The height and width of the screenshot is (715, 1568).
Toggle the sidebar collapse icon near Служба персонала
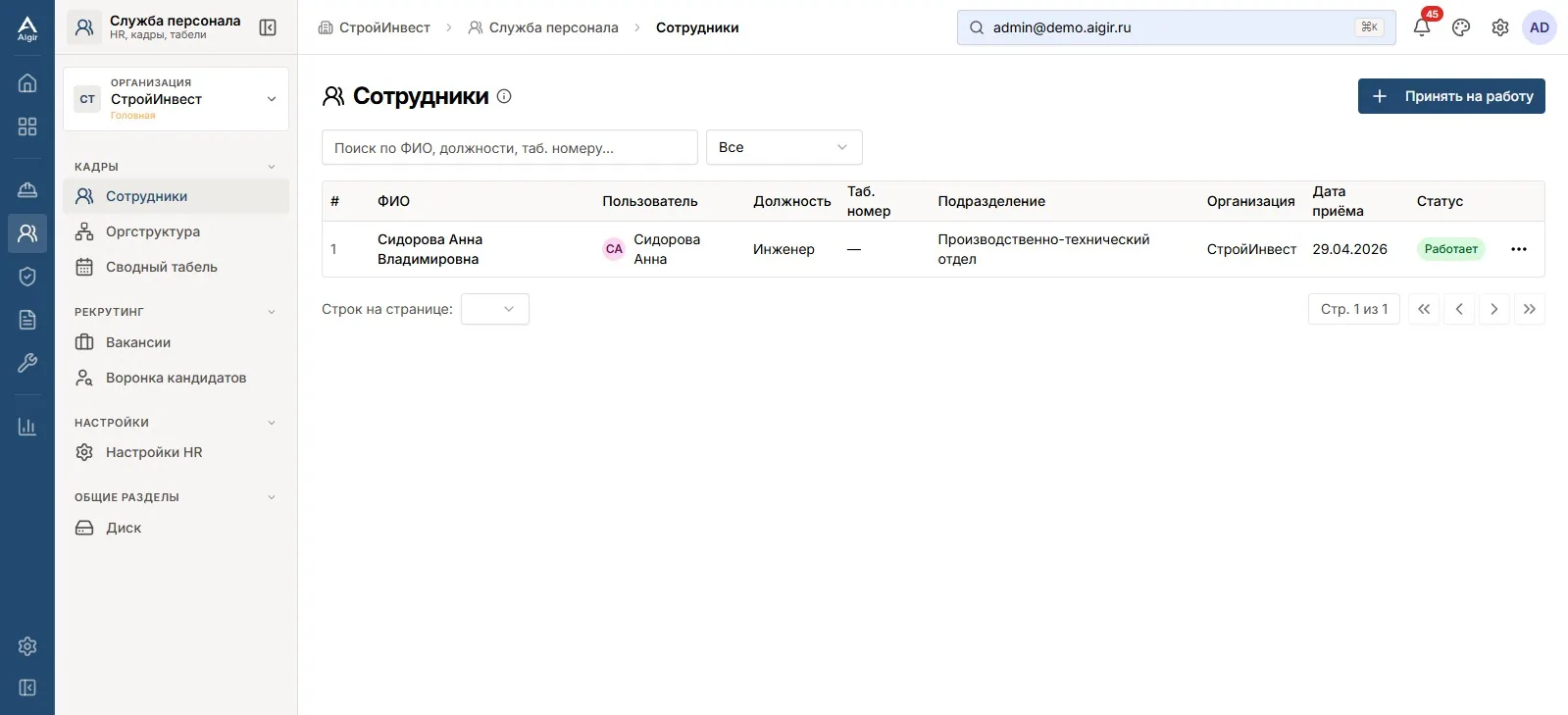(x=268, y=27)
